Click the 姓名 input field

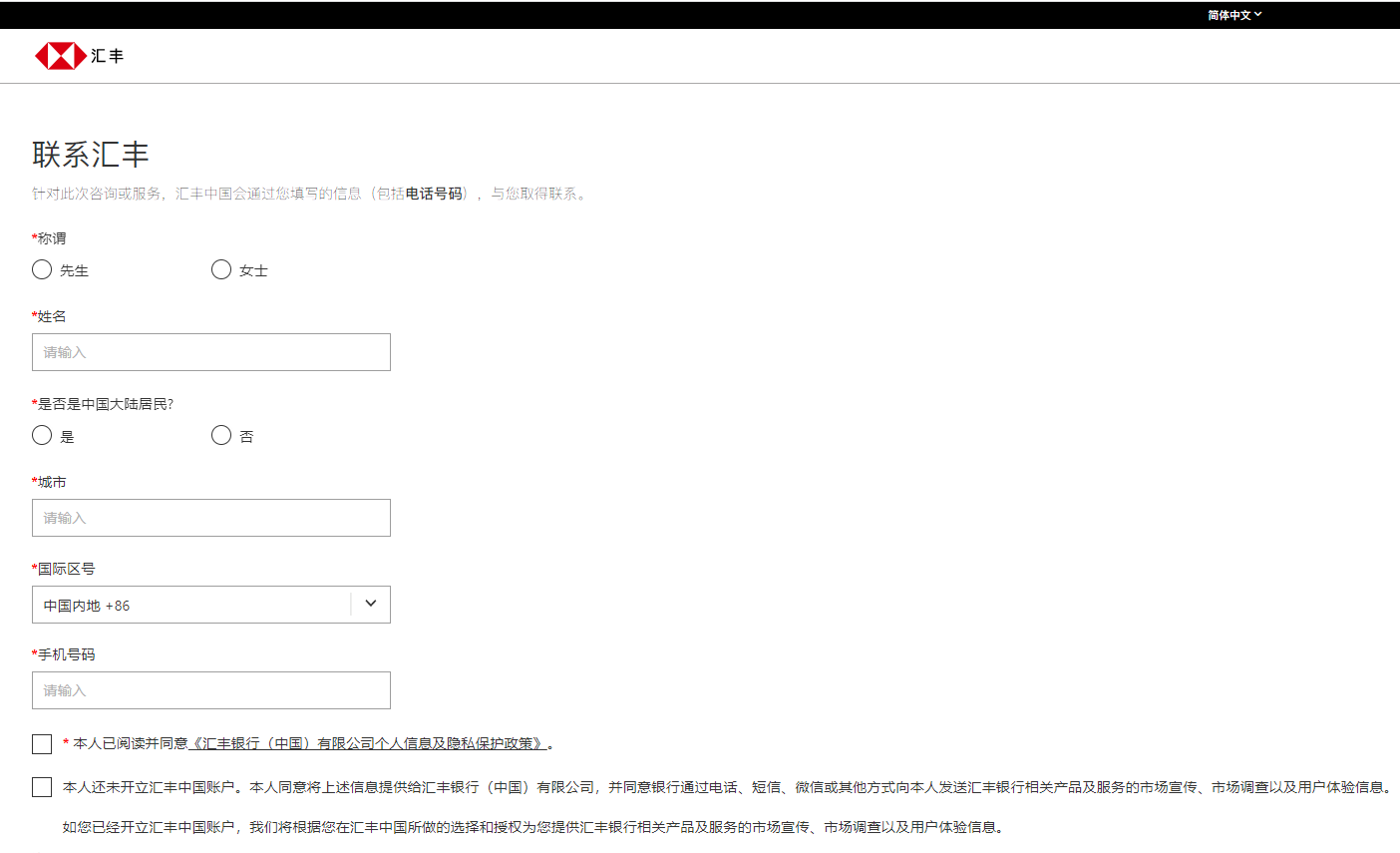click(211, 352)
